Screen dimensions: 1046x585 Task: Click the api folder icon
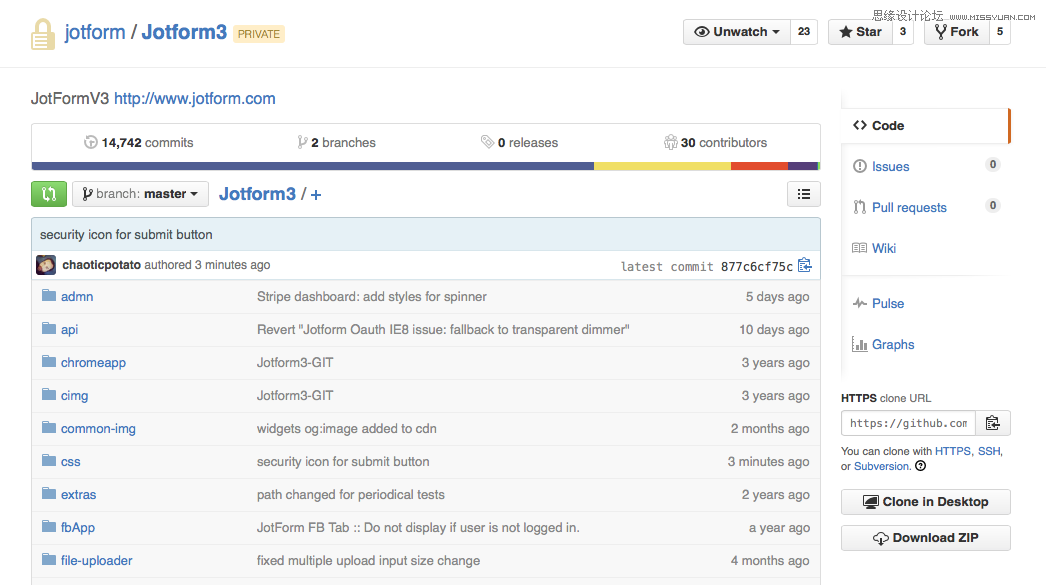pos(49,328)
